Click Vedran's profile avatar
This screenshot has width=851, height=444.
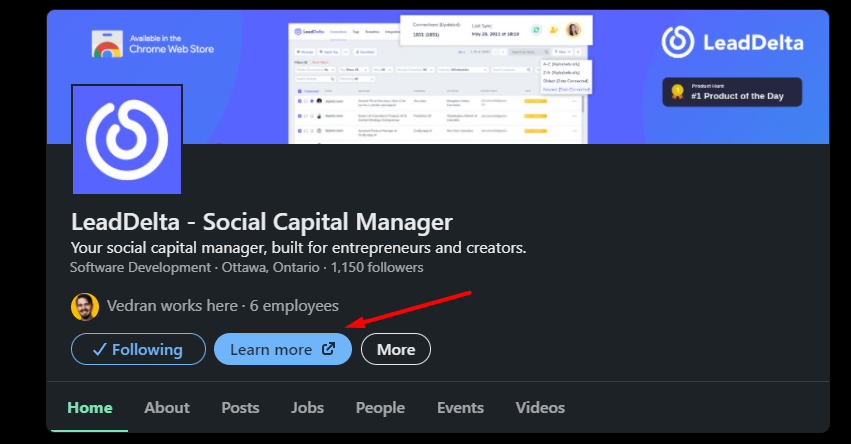coord(85,307)
